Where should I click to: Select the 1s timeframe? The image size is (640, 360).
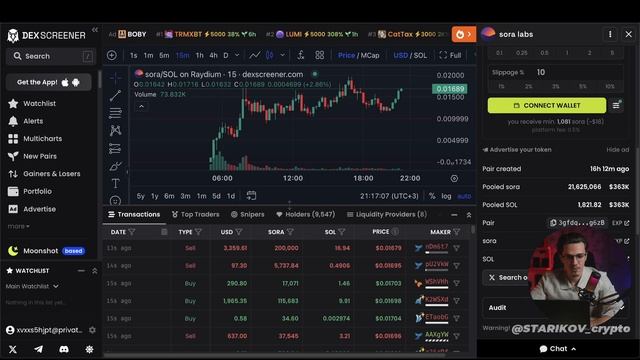[x=133, y=56]
